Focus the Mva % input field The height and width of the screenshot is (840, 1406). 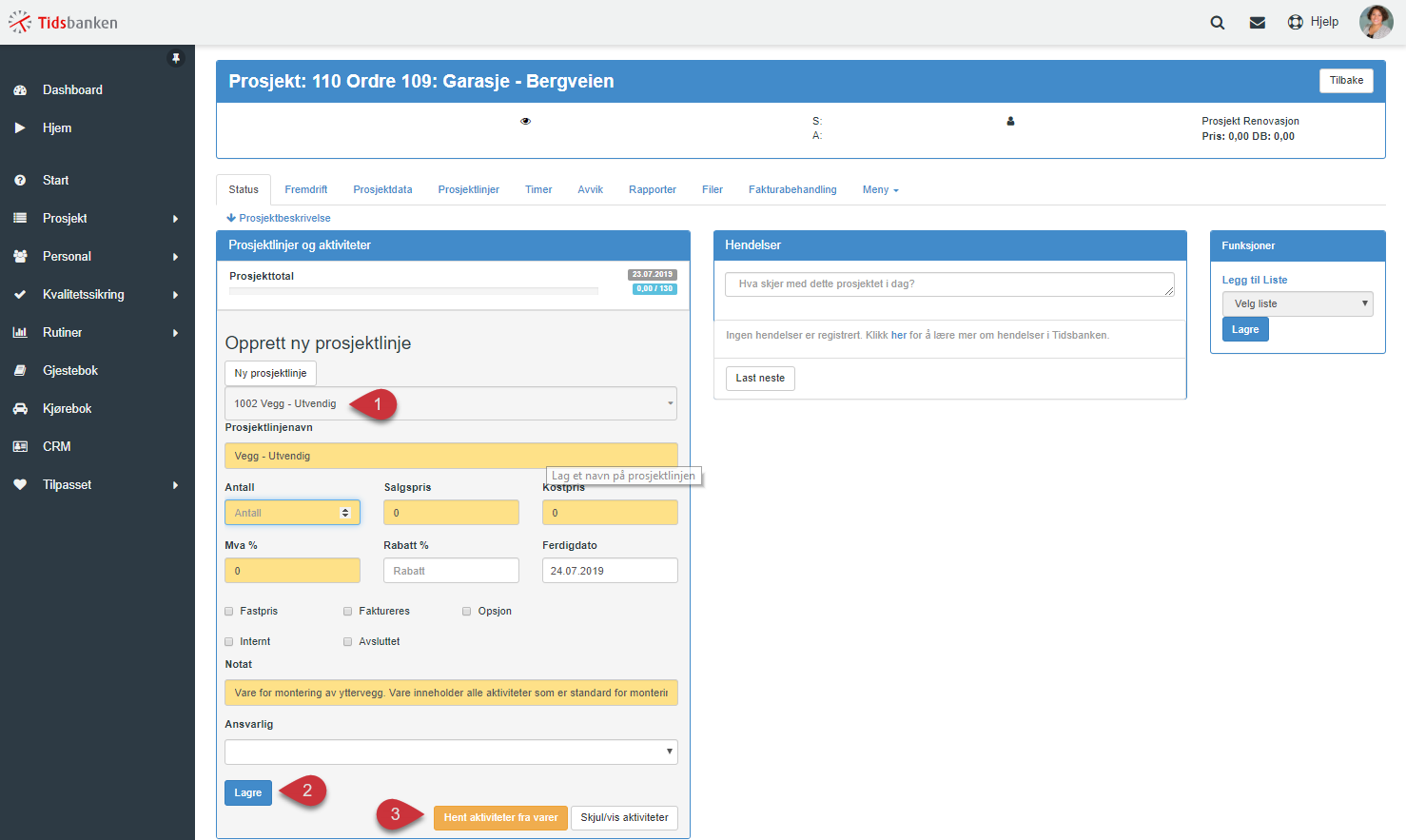click(x=292, y=571)
